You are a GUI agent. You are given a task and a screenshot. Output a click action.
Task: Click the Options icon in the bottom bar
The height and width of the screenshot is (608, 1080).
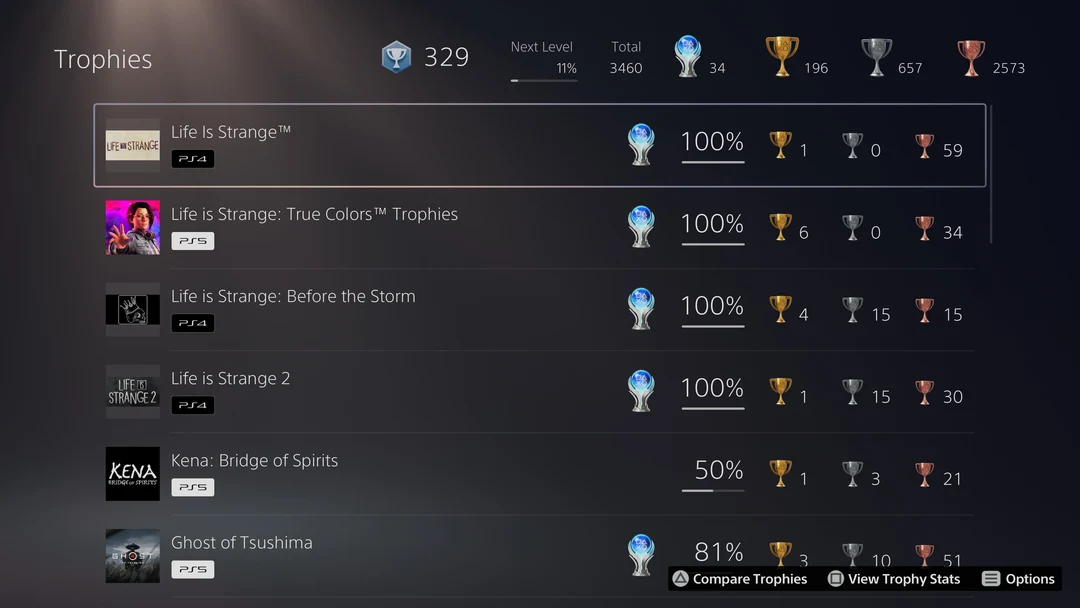[991, 579]
